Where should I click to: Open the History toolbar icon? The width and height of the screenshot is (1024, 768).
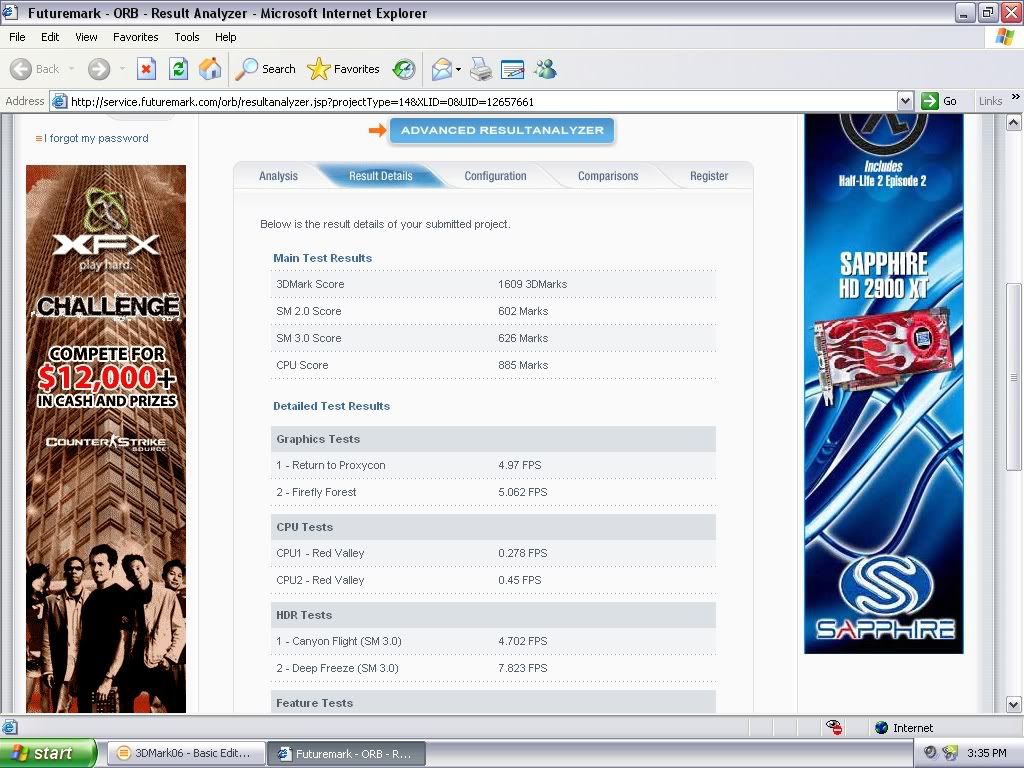[x=404, y=69]
